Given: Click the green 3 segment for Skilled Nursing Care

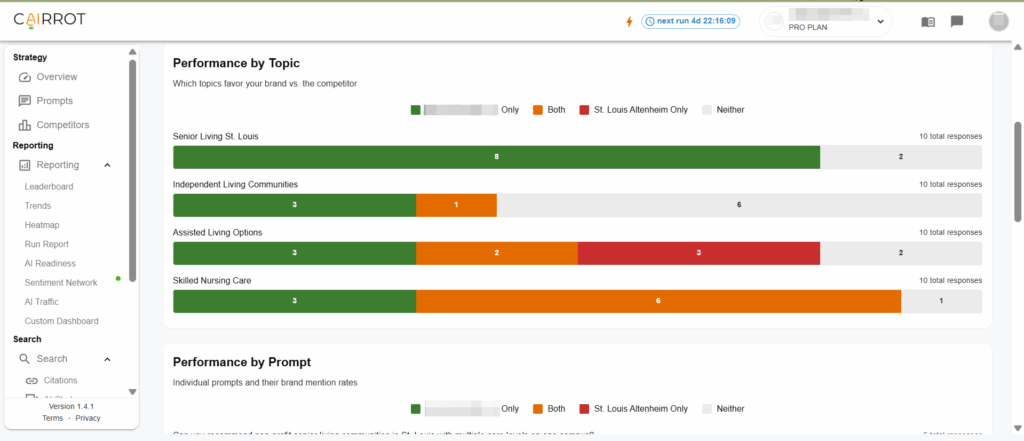Looking at the screenshot, I should (295, 301).
